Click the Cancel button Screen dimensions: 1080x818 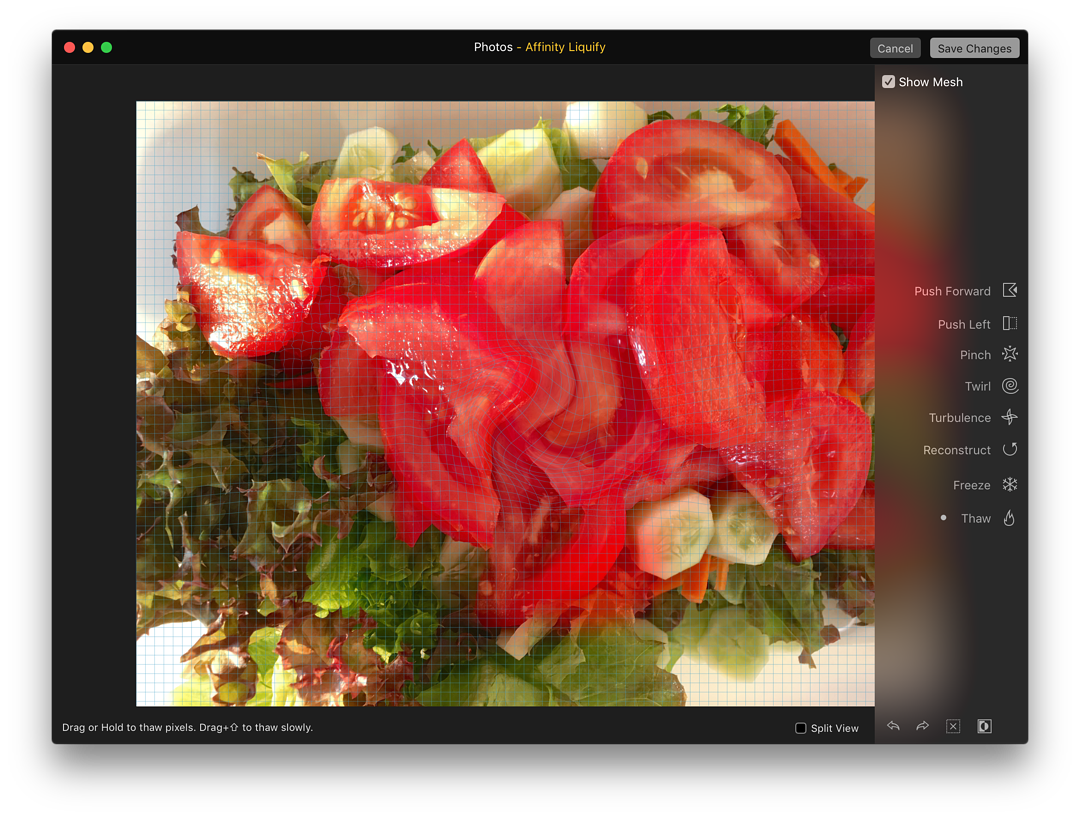pyautogui.click(x=895, y=48)
